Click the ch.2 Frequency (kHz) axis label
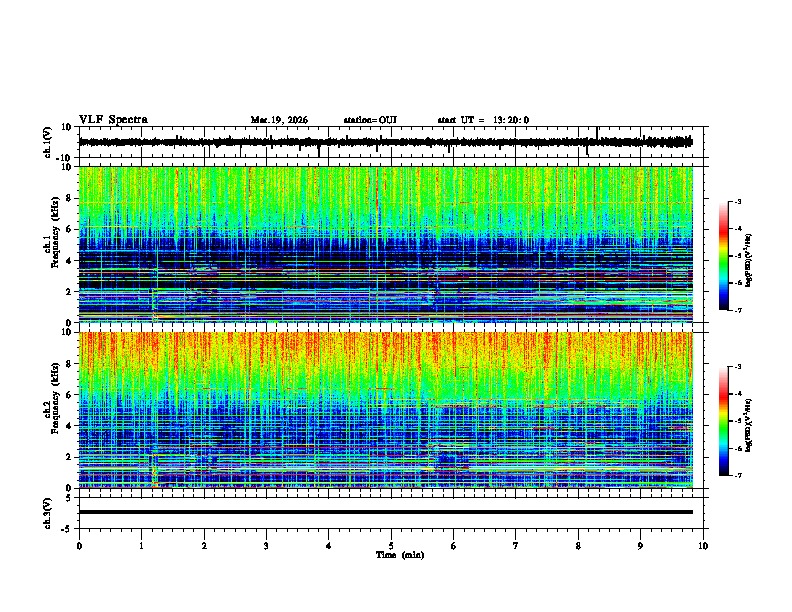 click(x=55, y=398)
